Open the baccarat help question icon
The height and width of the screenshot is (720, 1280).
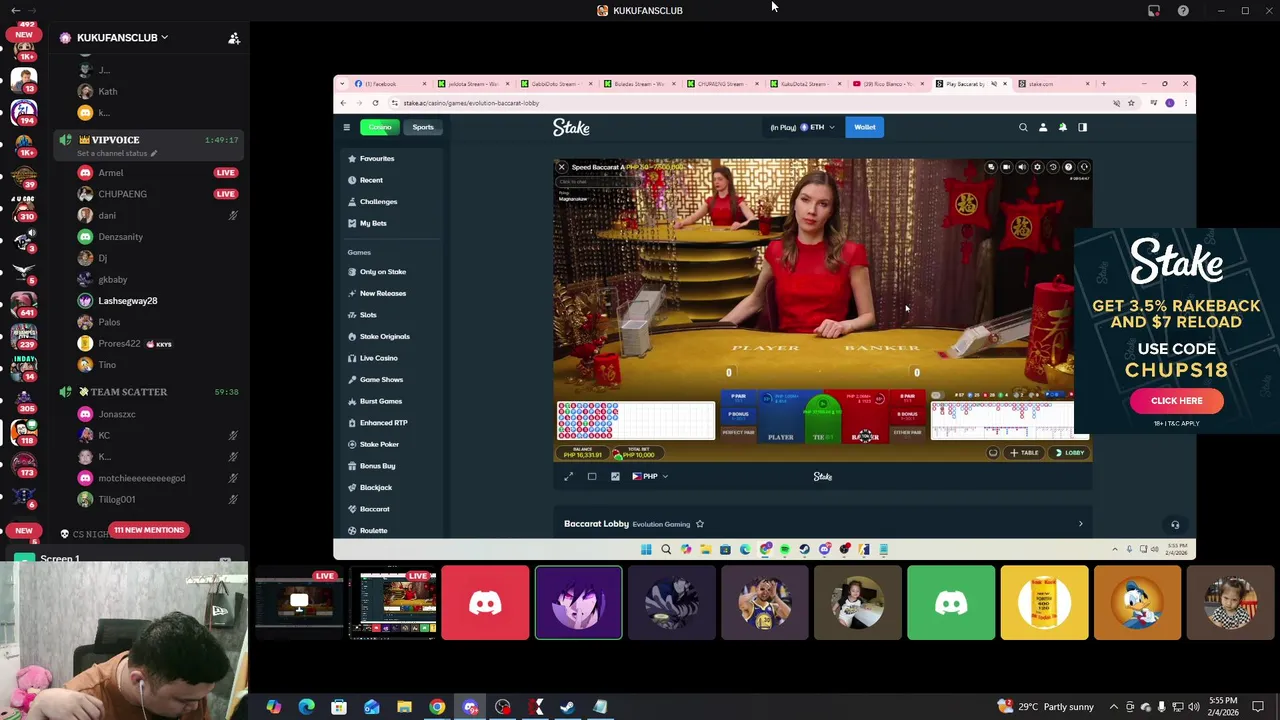pos(1068,167)
